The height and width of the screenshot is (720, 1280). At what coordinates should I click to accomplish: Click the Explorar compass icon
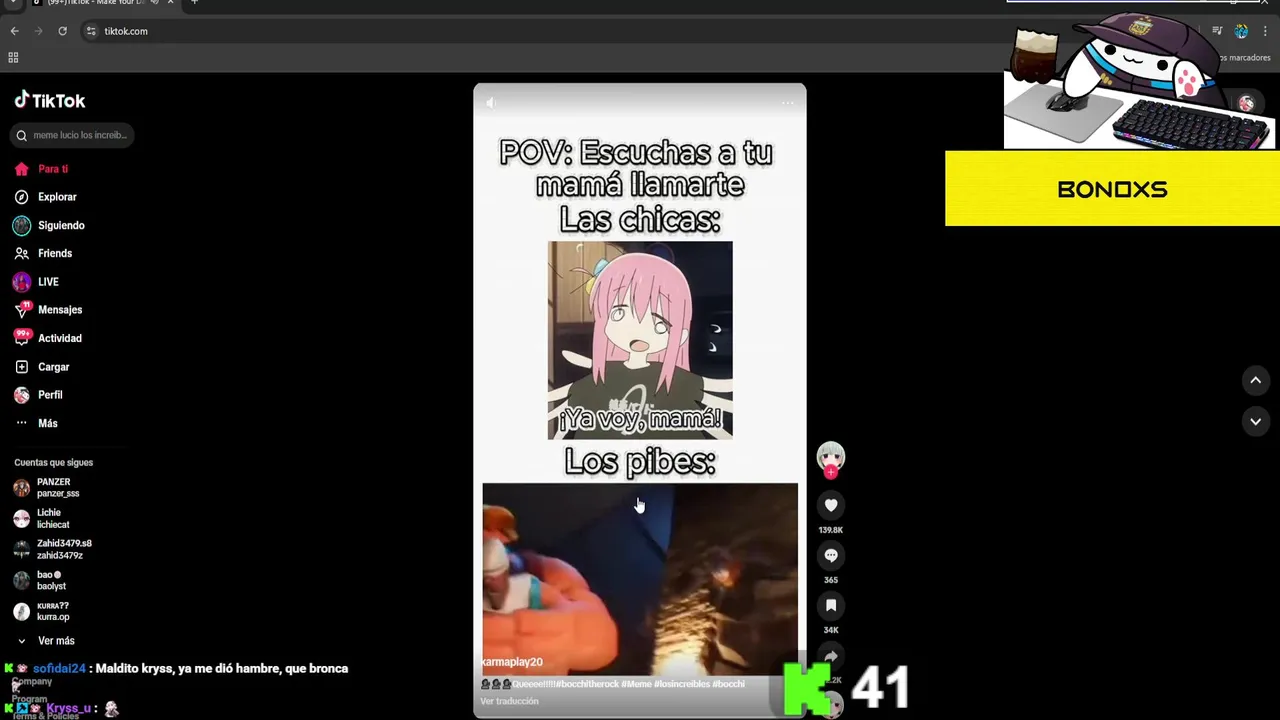[22, 197]
